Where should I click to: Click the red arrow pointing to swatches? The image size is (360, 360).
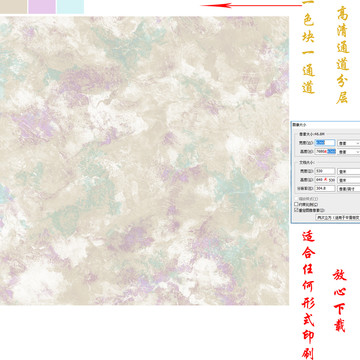click(251, 5)
